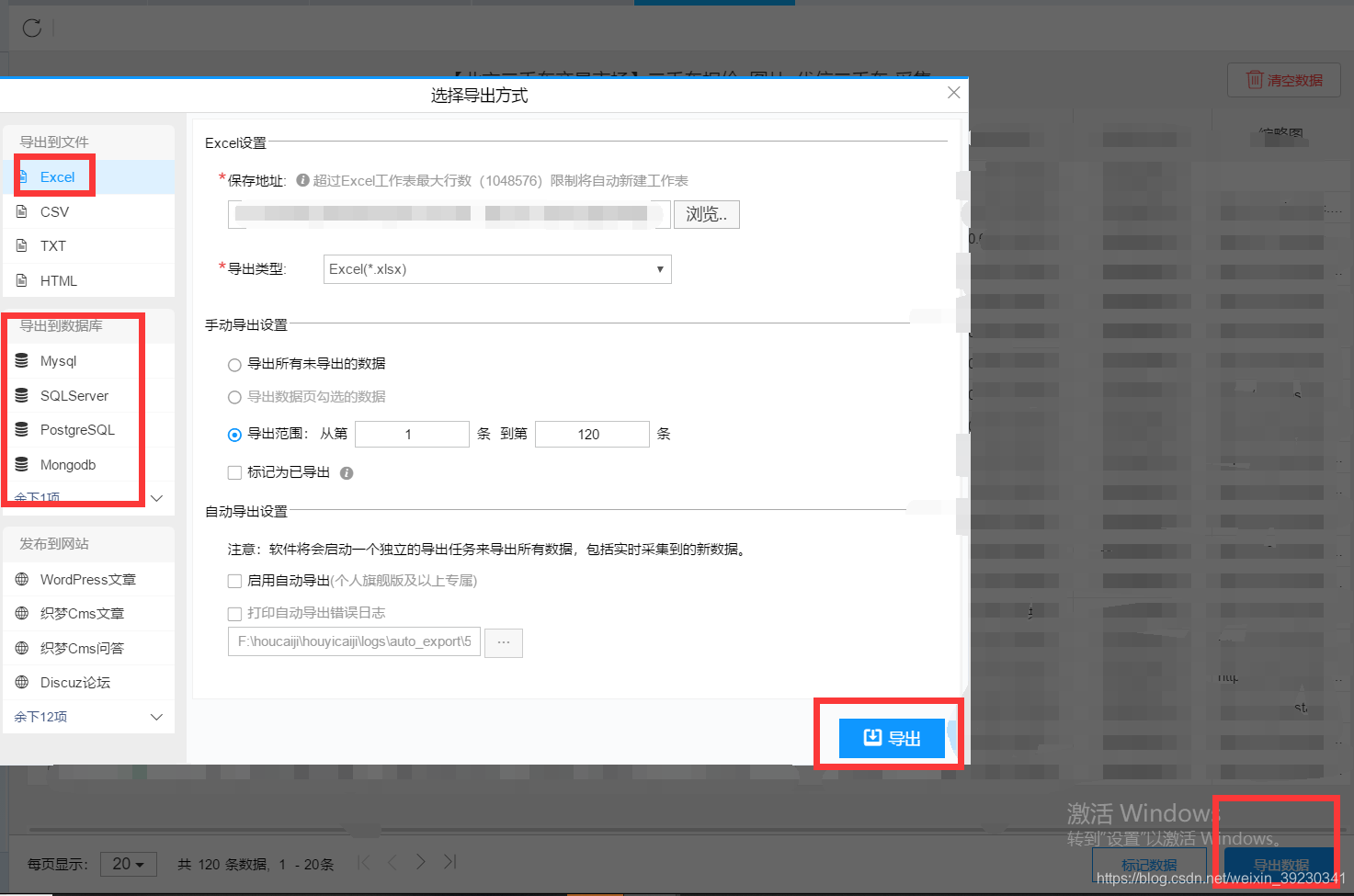Select WordPress文章 publish option
The width and height of the screenshot is (1354, 896).
click(x=88, y=580)
